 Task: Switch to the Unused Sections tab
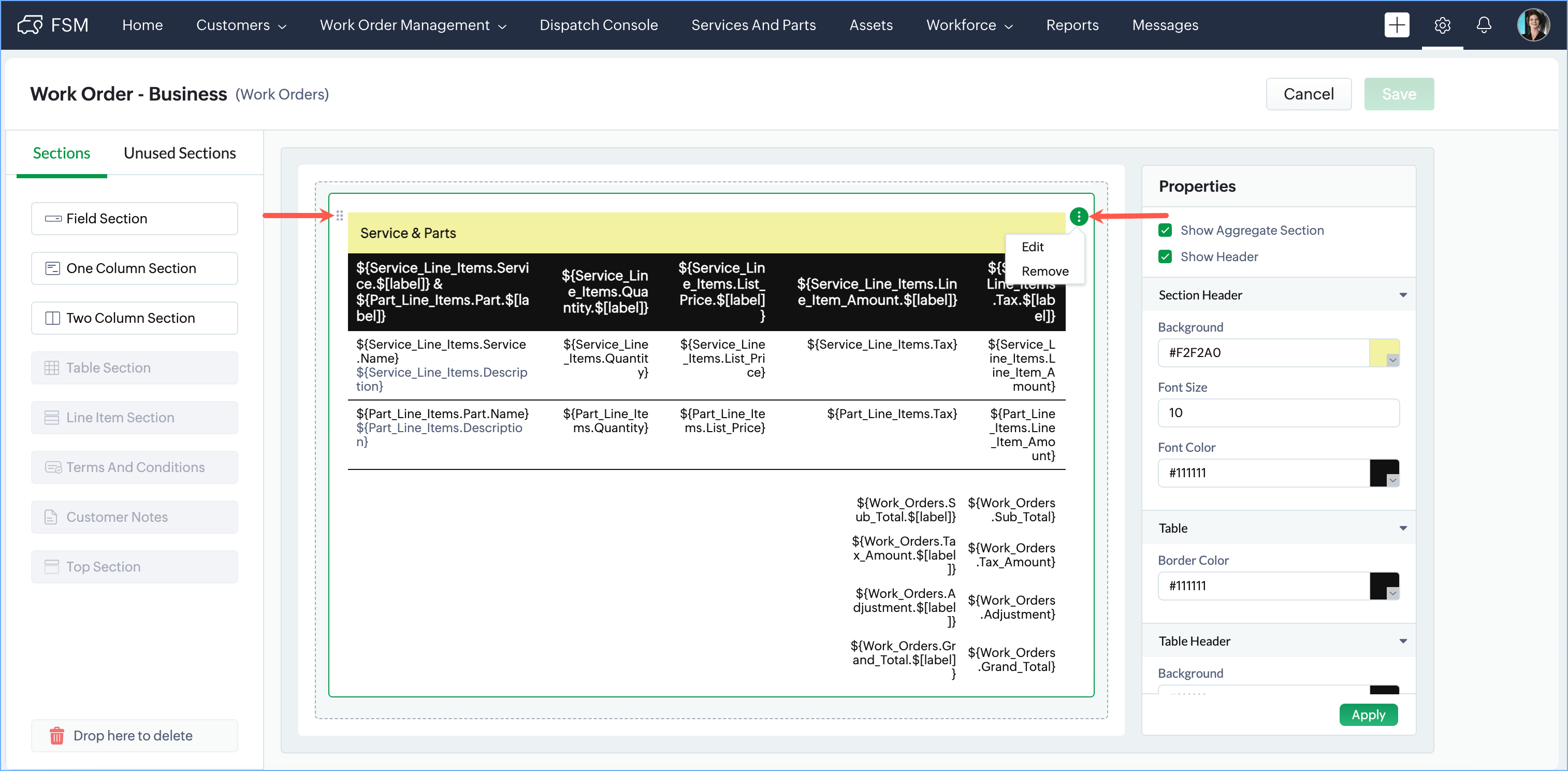click(x=180, y=153)
